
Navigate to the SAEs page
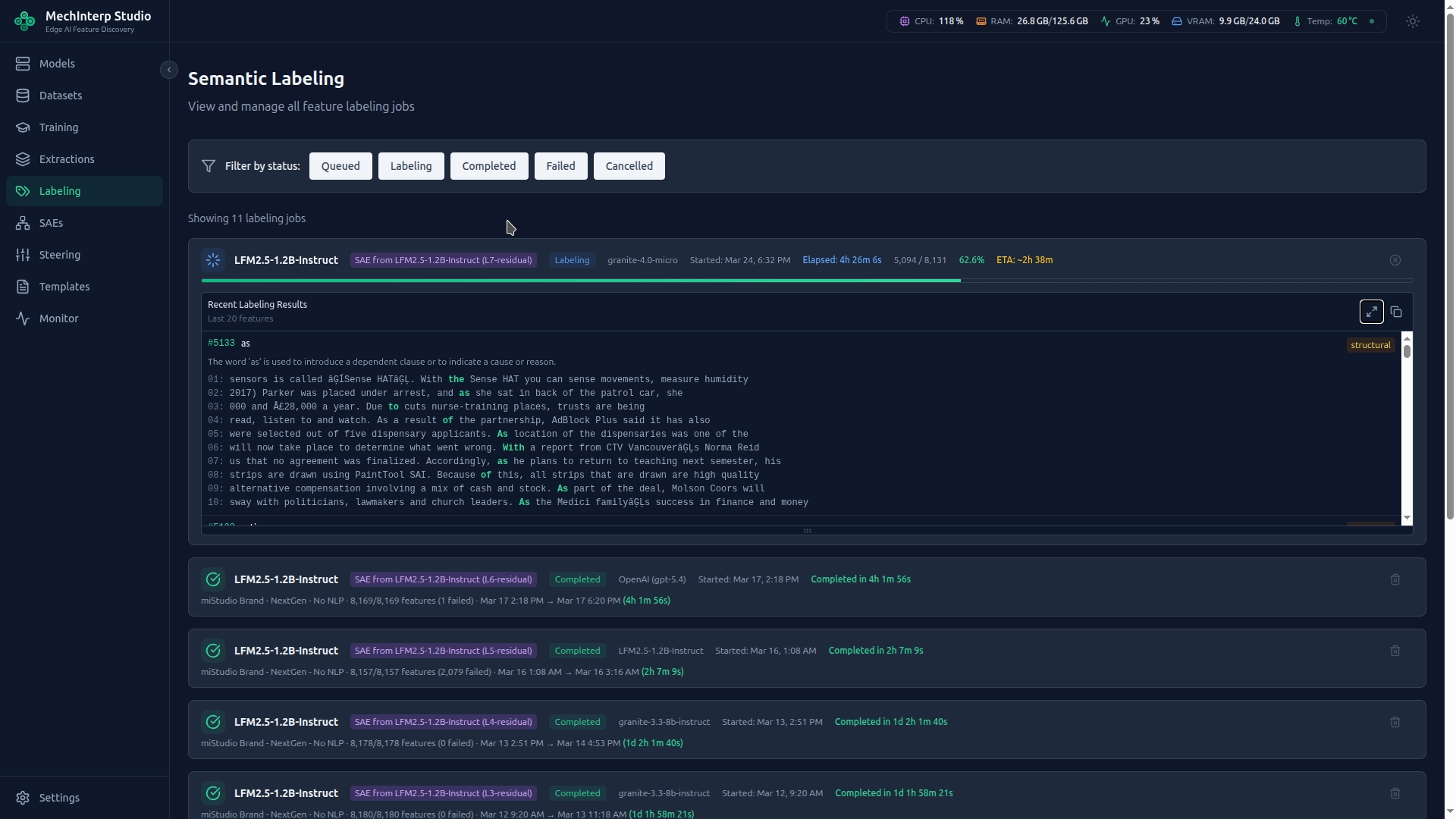[x=84, y=223]
